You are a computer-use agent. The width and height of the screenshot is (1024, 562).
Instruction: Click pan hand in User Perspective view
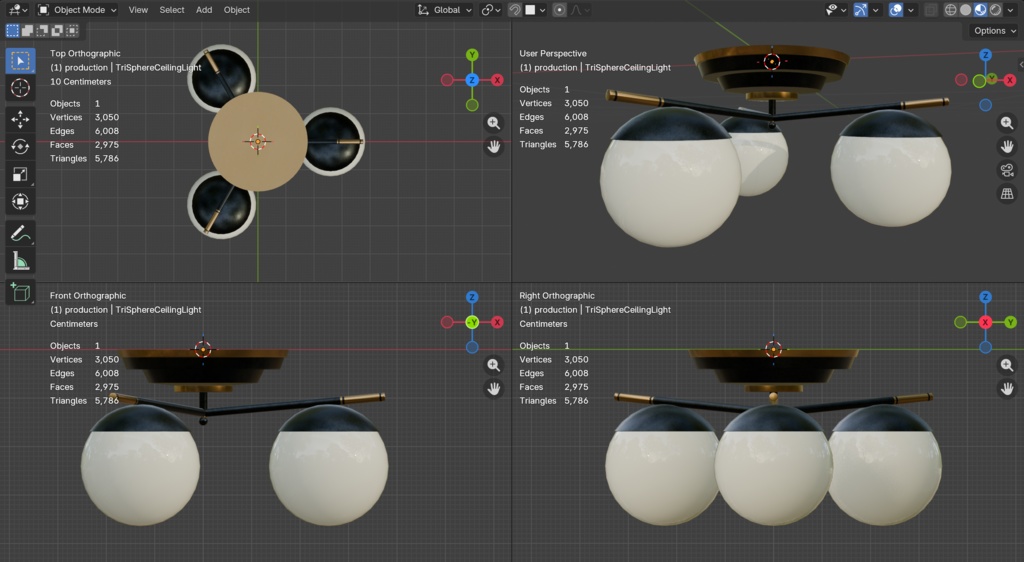pyautogui.click(x=1007, y=146)
